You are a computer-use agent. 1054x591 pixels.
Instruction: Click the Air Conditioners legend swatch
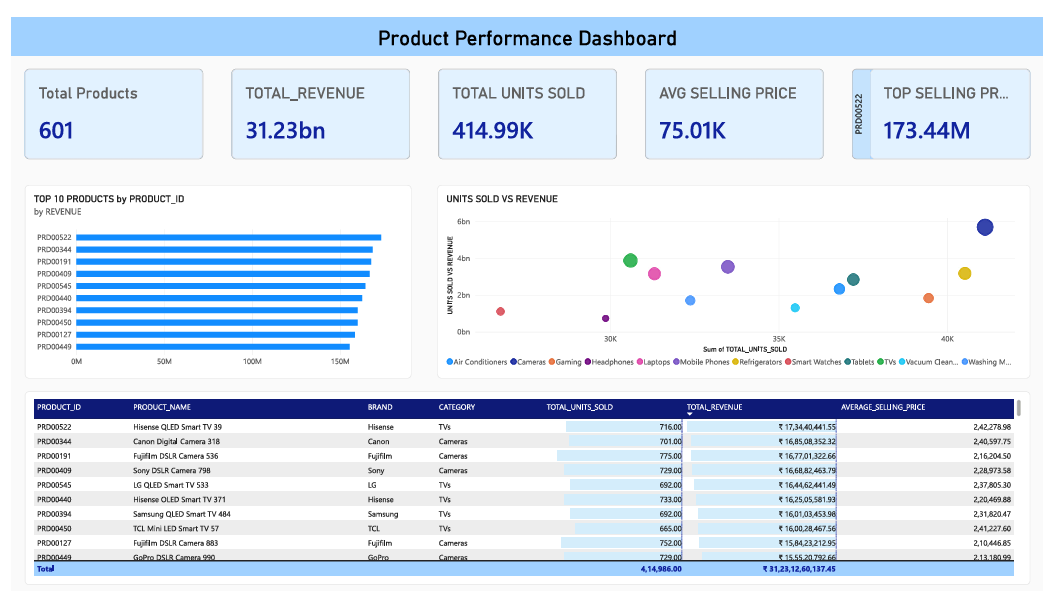pyautogui.click(x=450, y=362)
